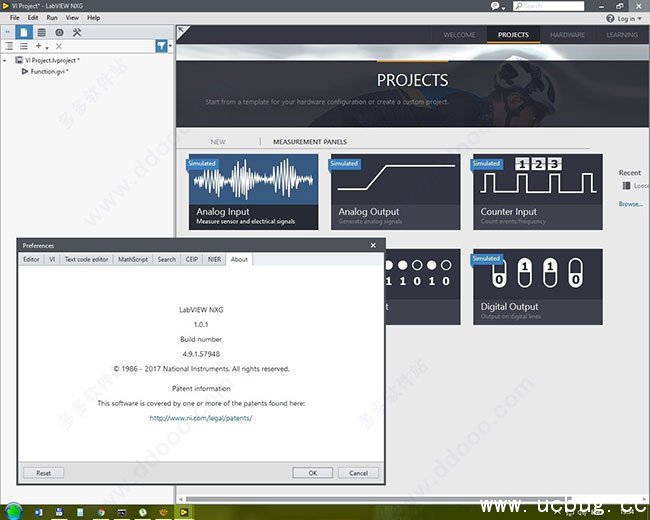Screen dimensions: 650x520
Task: Open dropdown arrow beside the filter icon
Action: (x=170, y=46)
